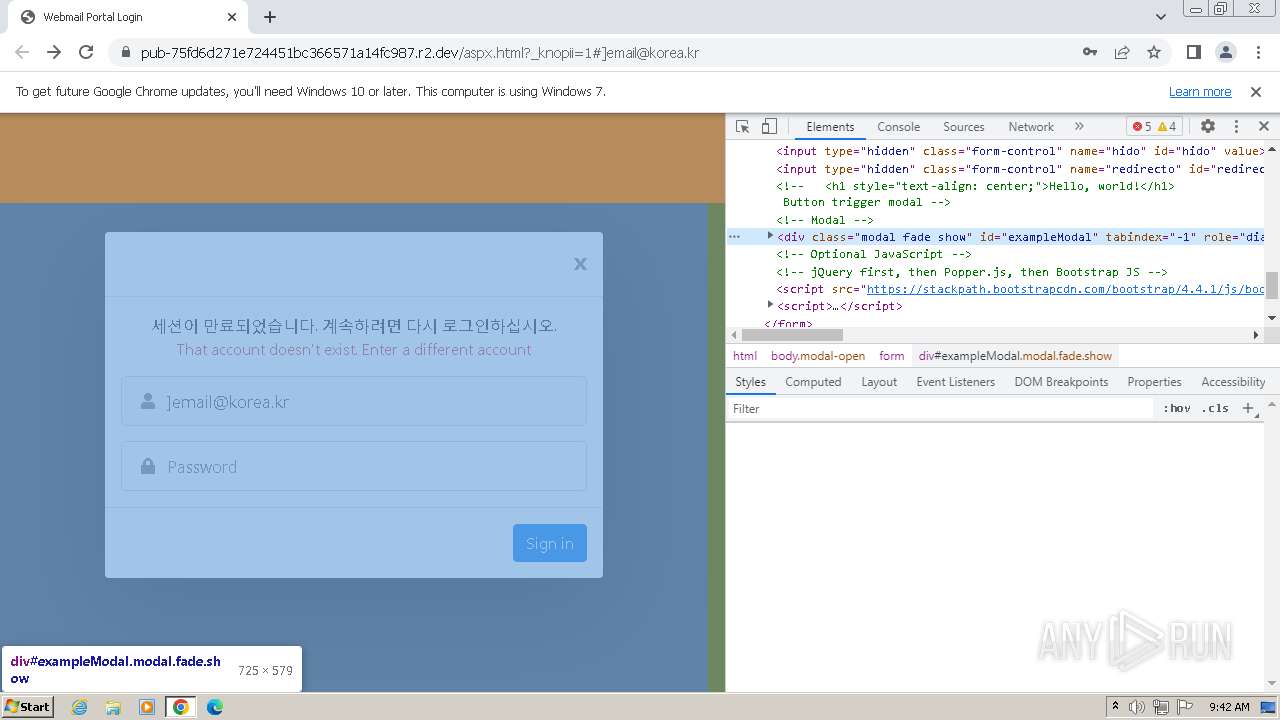1280x720 pixels.
Task: Add a new style rule
Action: pyautogui.click(x=1248, y=408)
